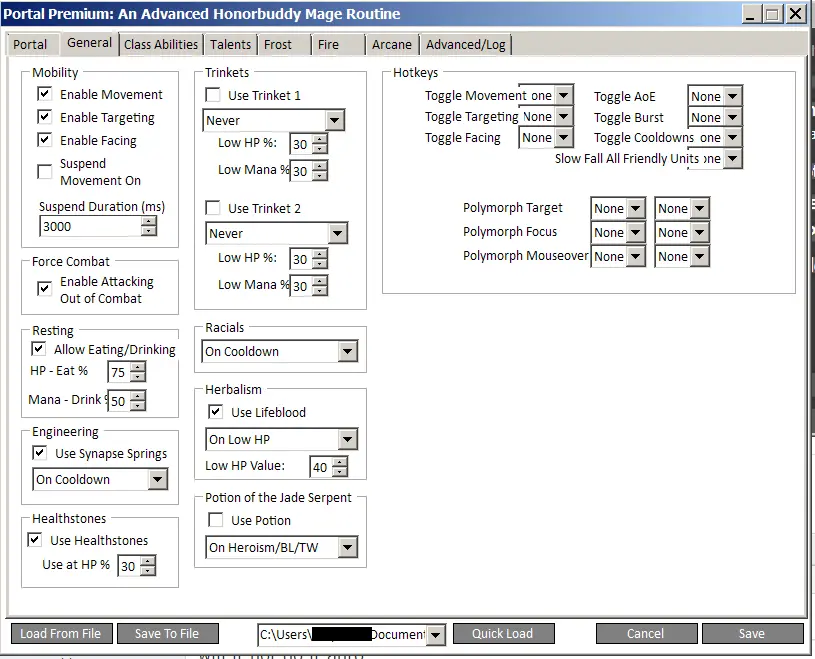Toggle Enable Attacking Out of Combat
This screenshot has width=815, height=659.
tap(45, 289)
